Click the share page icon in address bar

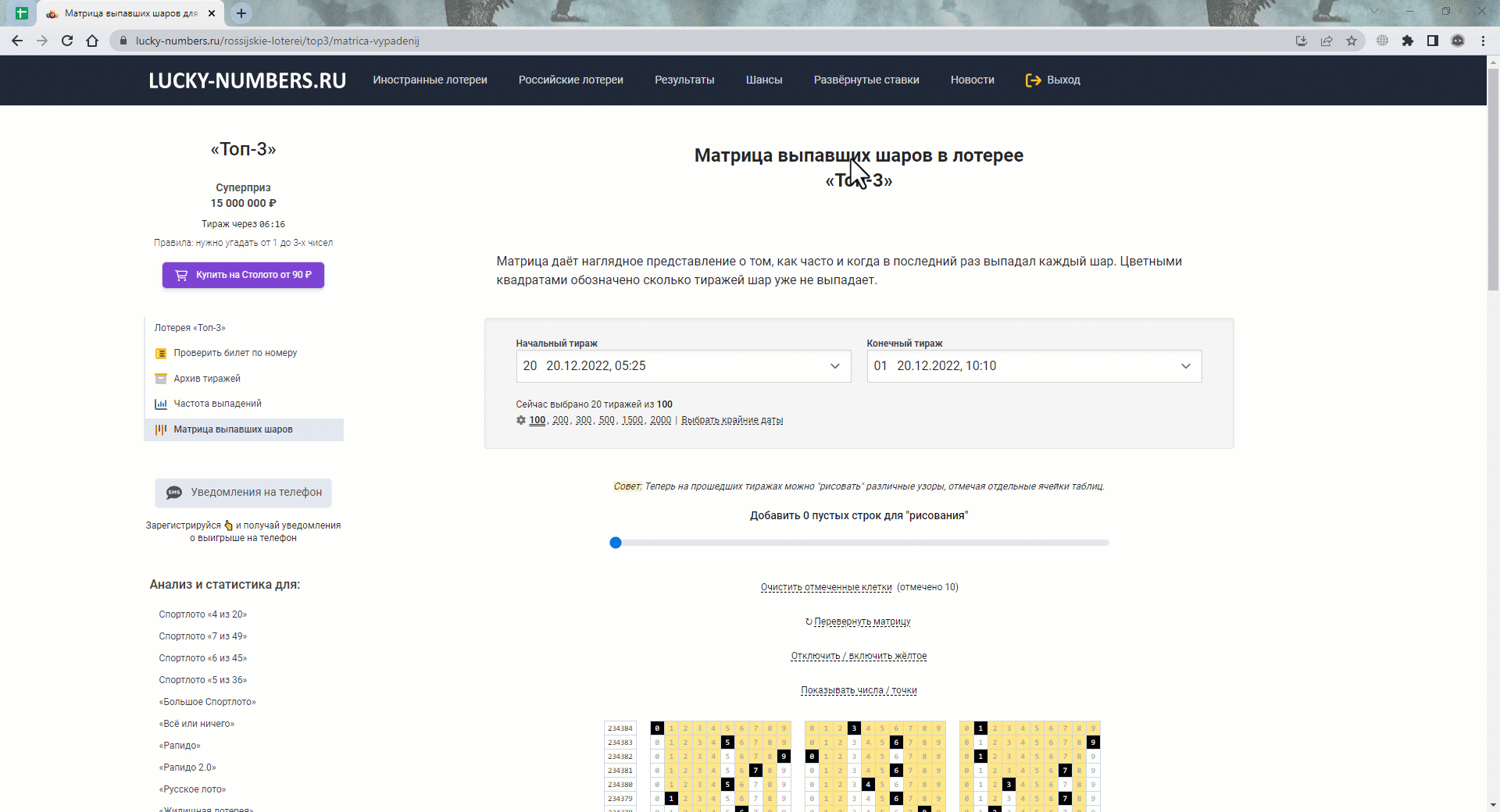[1327, 41]
